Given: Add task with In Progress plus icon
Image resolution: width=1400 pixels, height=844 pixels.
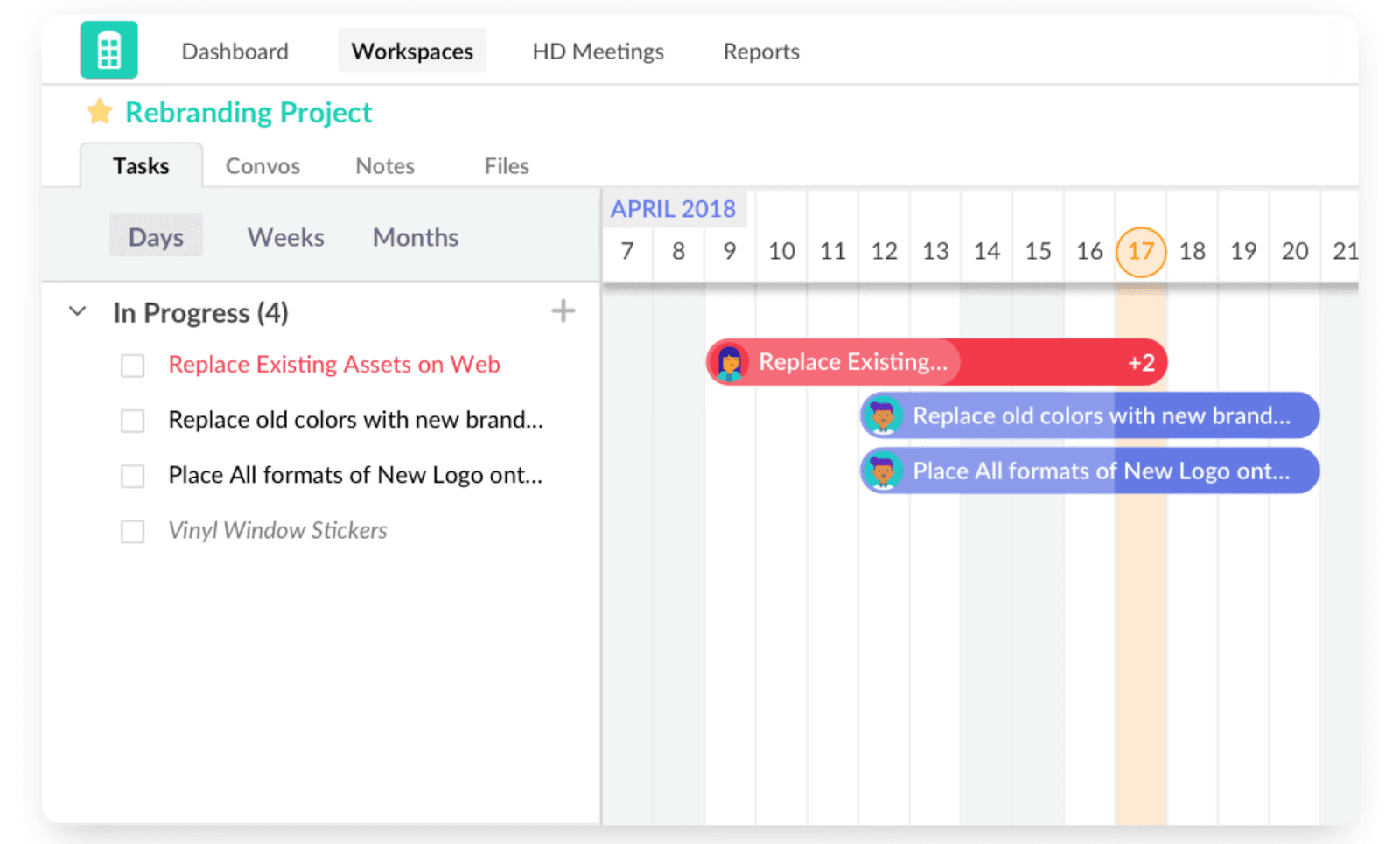Looking at the screenshot, I should pyautogui.click(x=563, y=311).
